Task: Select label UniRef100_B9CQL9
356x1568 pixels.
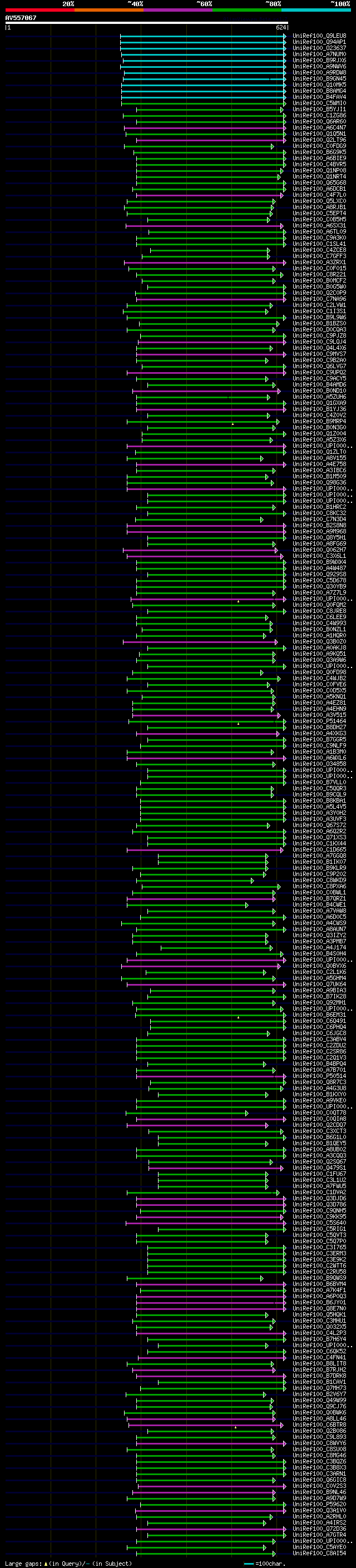Action: pos(319,795)
